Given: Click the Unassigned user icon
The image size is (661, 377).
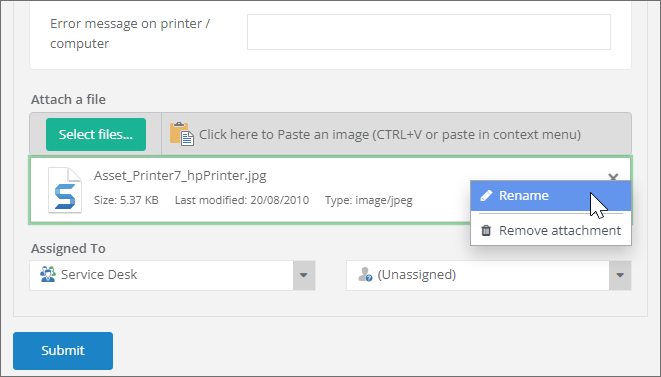Looking at the screenshot, I should [x=365, y=275].
